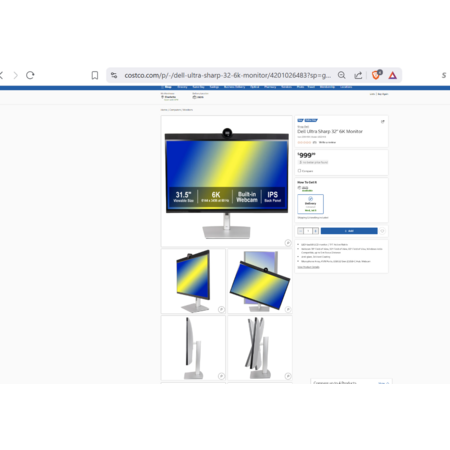Open the Shop menu in the blue navigation bar
Screen dimensions: 450x450
(168, 87)
